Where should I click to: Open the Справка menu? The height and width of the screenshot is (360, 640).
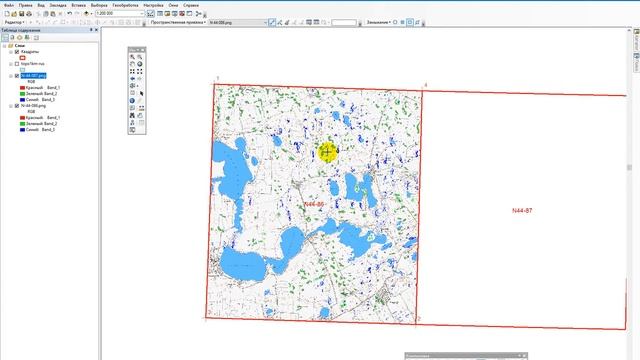191,5
